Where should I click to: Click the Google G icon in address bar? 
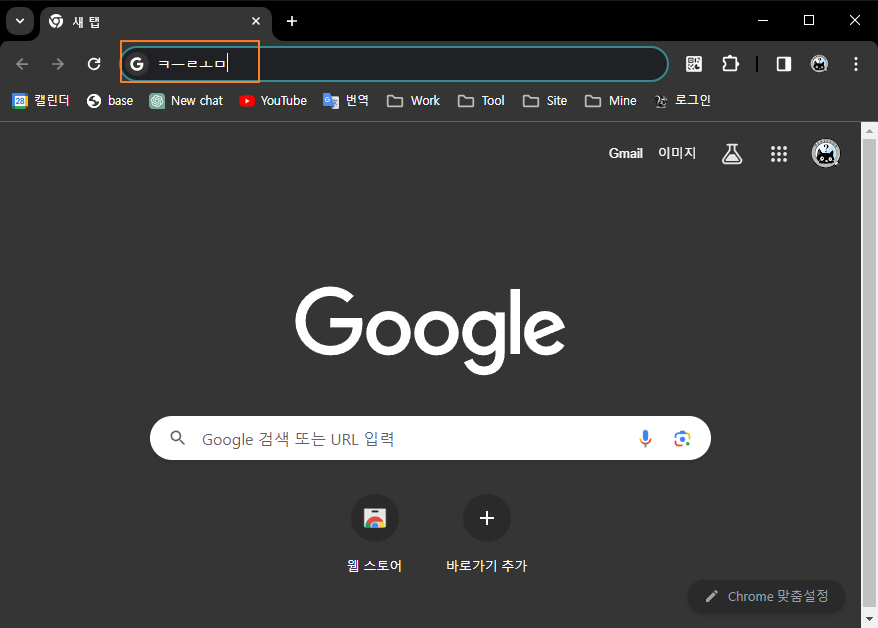tap(137, 64)
